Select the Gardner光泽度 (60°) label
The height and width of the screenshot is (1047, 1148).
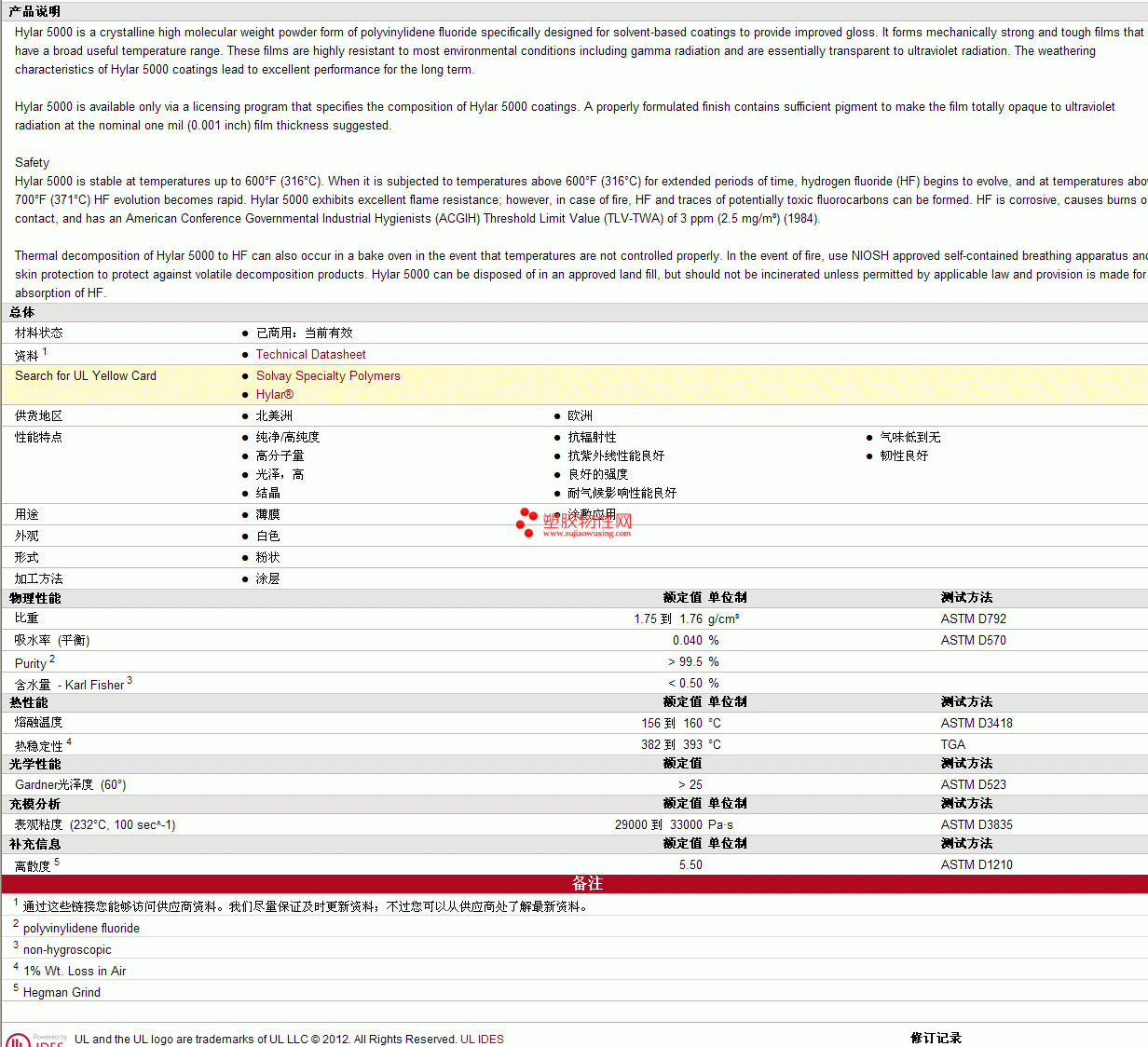point(70,785)
